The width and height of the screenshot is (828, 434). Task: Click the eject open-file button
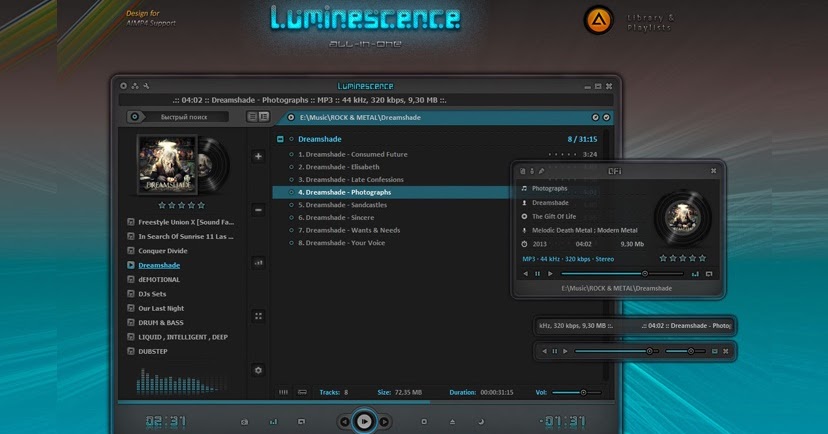453,422
